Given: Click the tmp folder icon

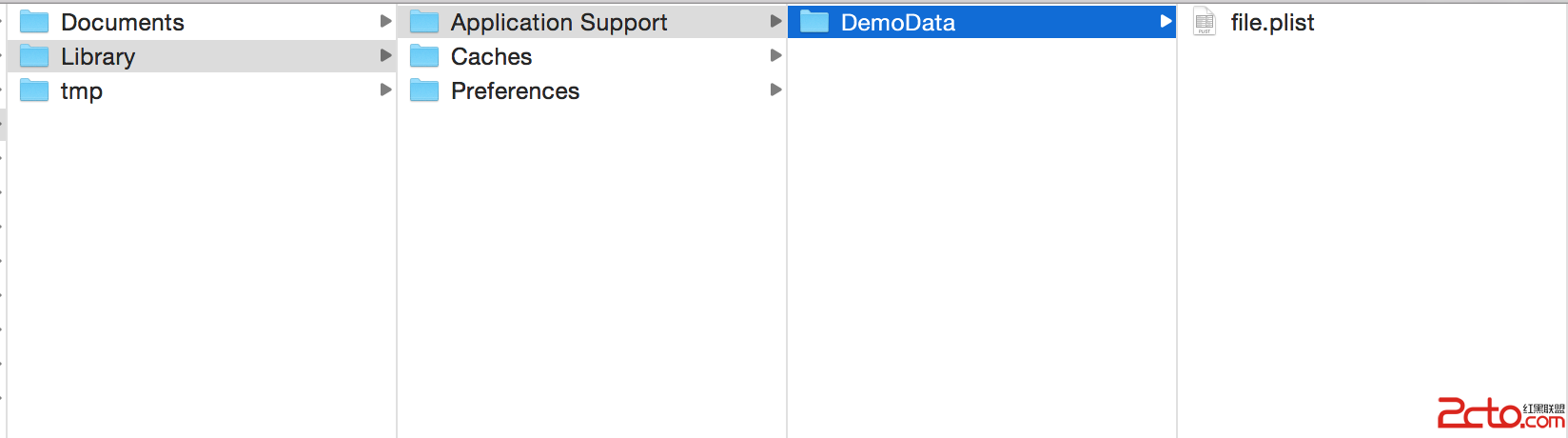Looking at the screenshot, I should point(34,90).
